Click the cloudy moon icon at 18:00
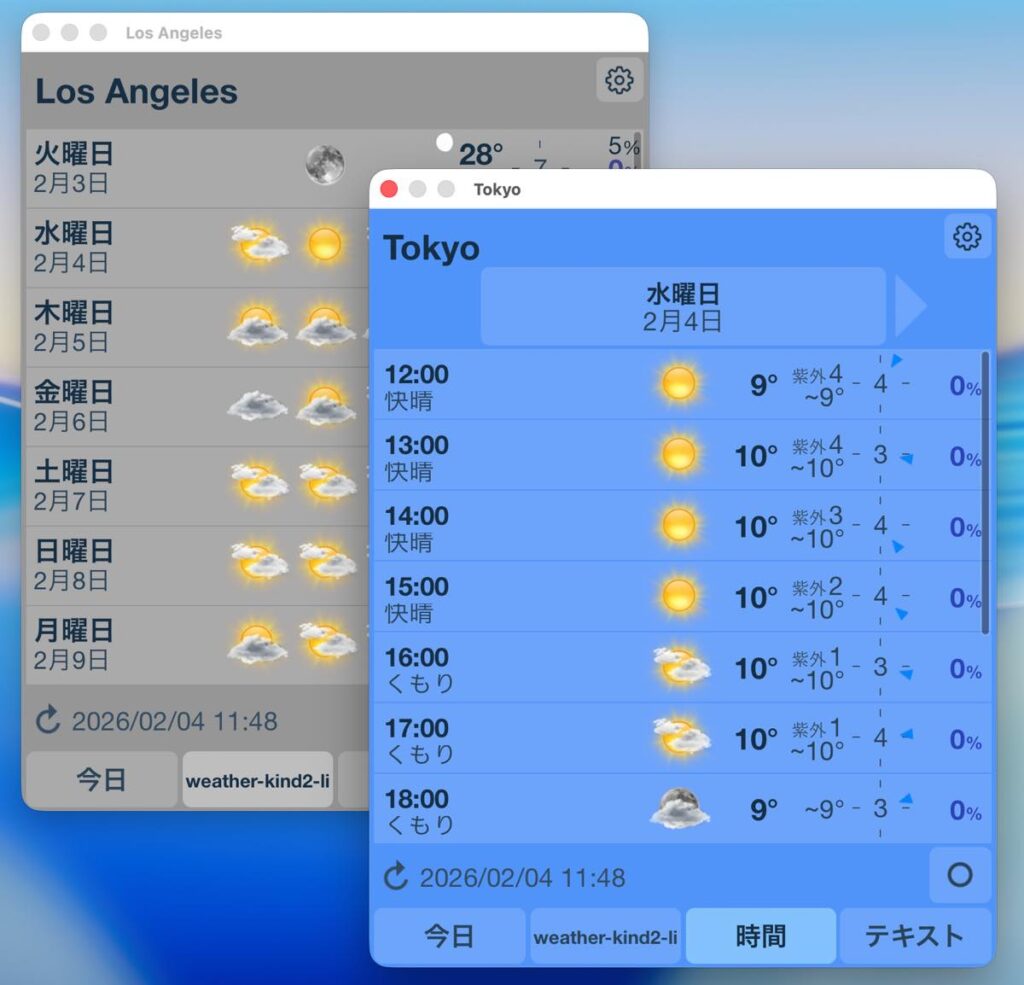The image size is (1024, 985). coord(679,809)
